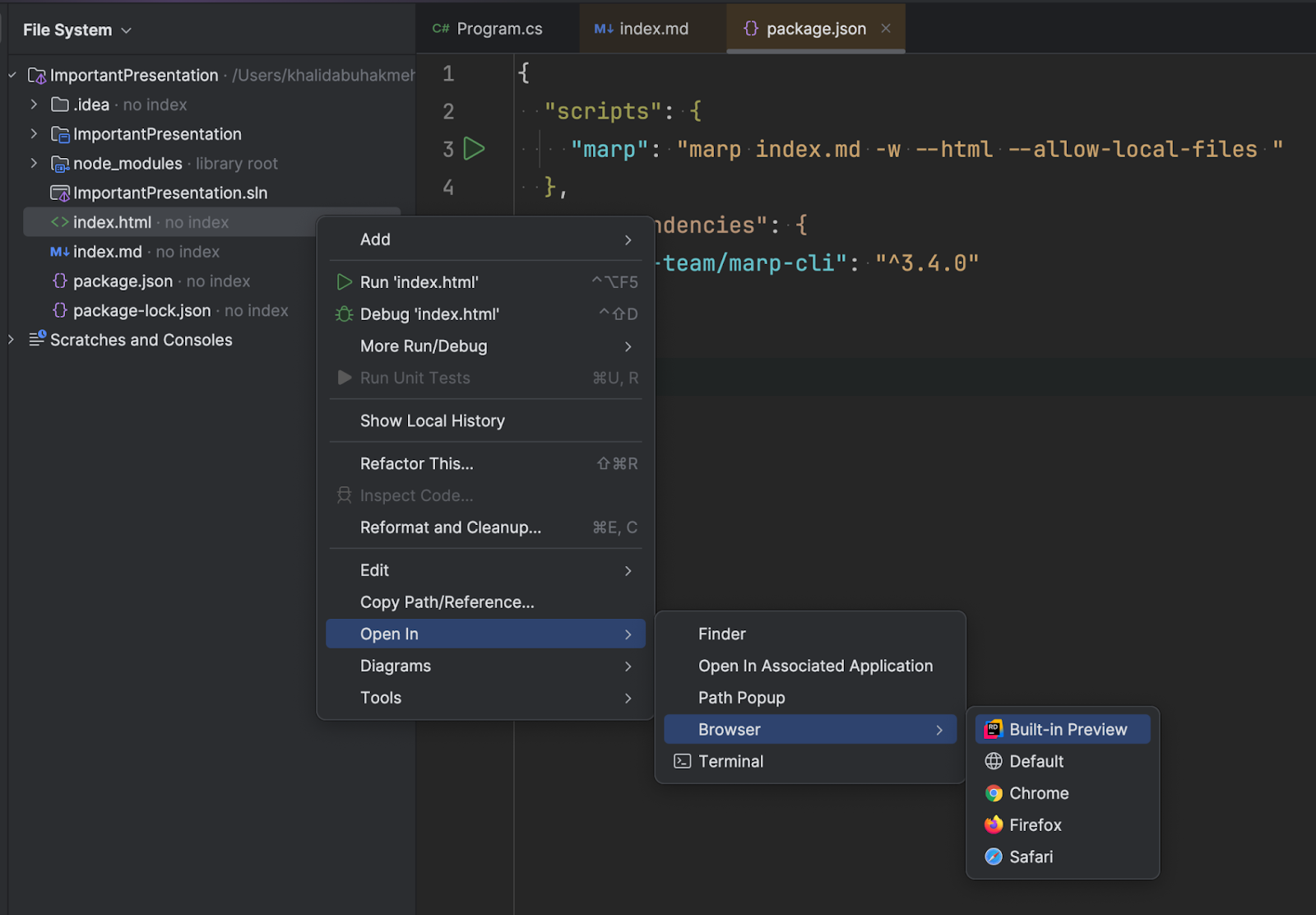The width and height of the screenshot is (1316, 915).
Task: Open the Diagrams submenu arrow
Action: pos(628,667)
